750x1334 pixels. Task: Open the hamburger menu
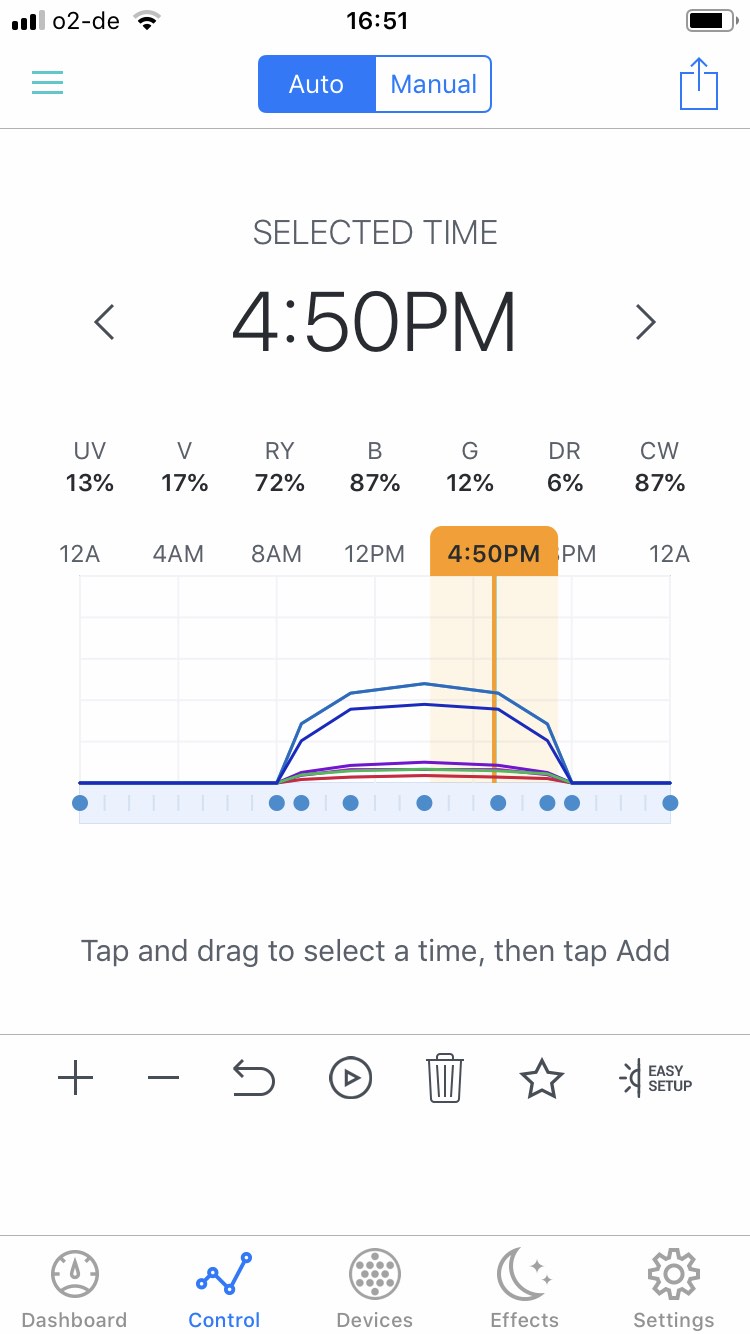tap(47, 83)
